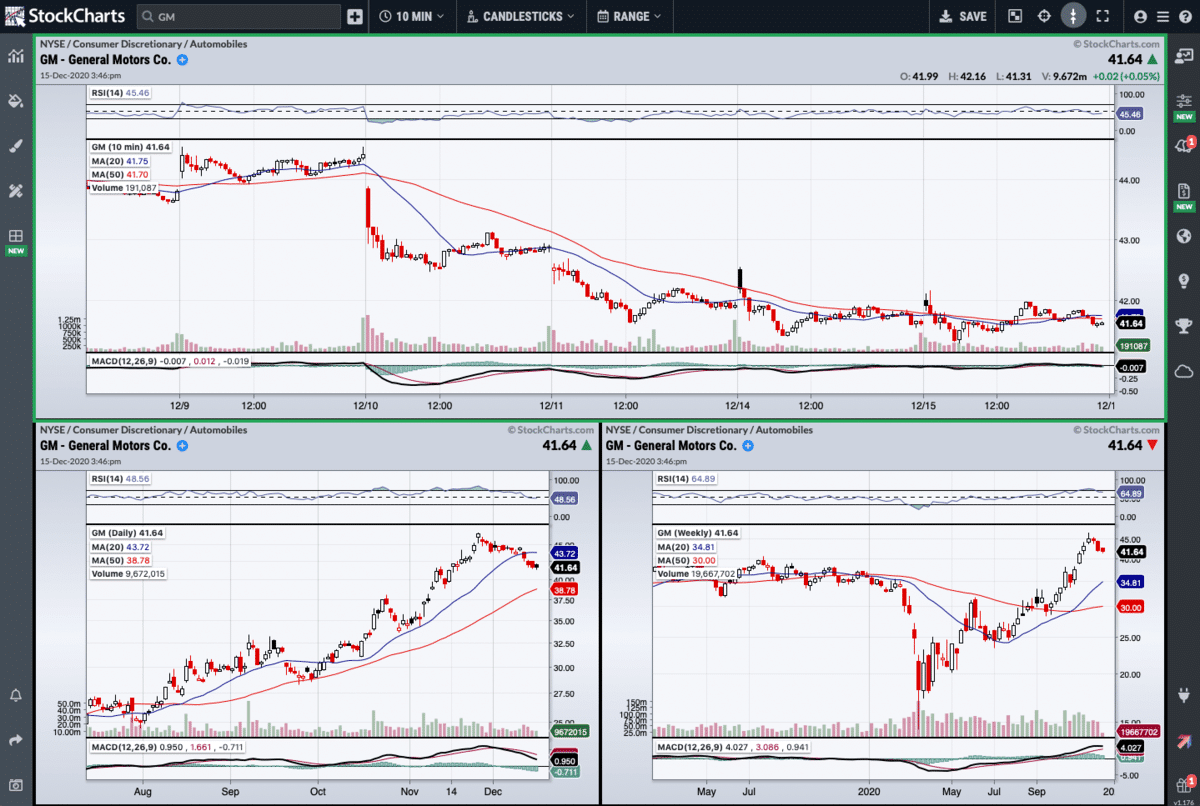Click the add chart plus icon beside search
Image resolution: width=1200 pixels, height=806 pixels.
click(x=355, y=16)
